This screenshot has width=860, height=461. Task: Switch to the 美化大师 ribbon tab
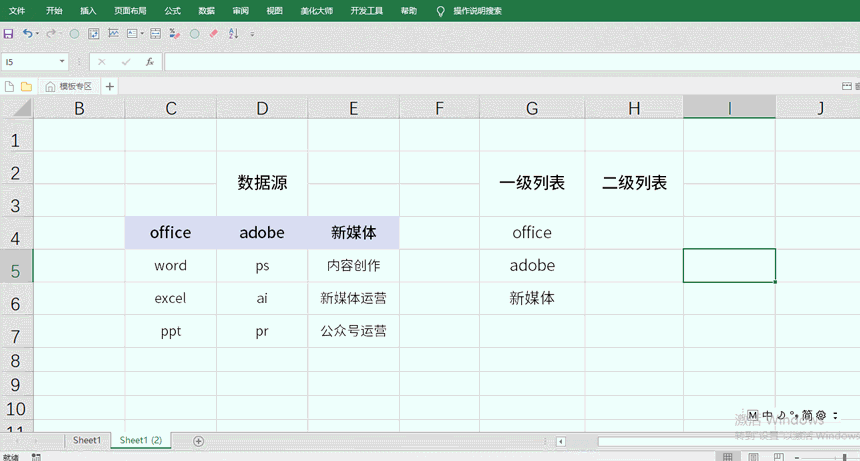pyautogui.click(x=316, y=11)
